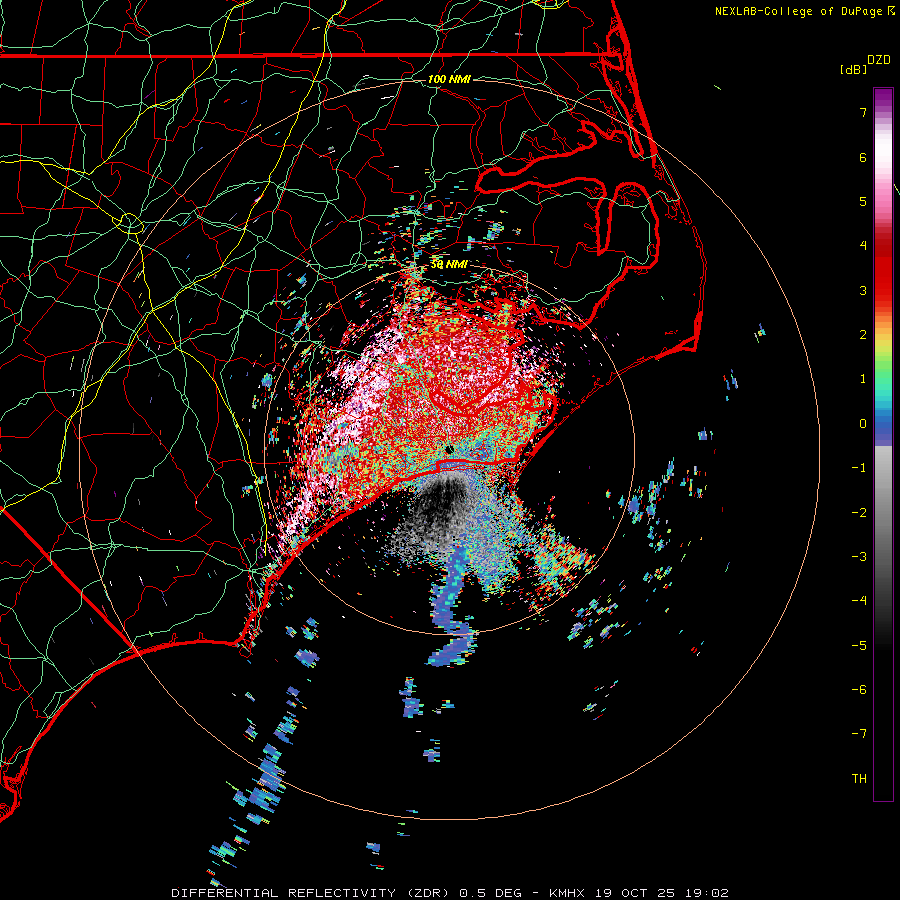Click the black radar site marker at ring center
The width and height of the screenshot is (900, 900).
[x=449, y=449]
